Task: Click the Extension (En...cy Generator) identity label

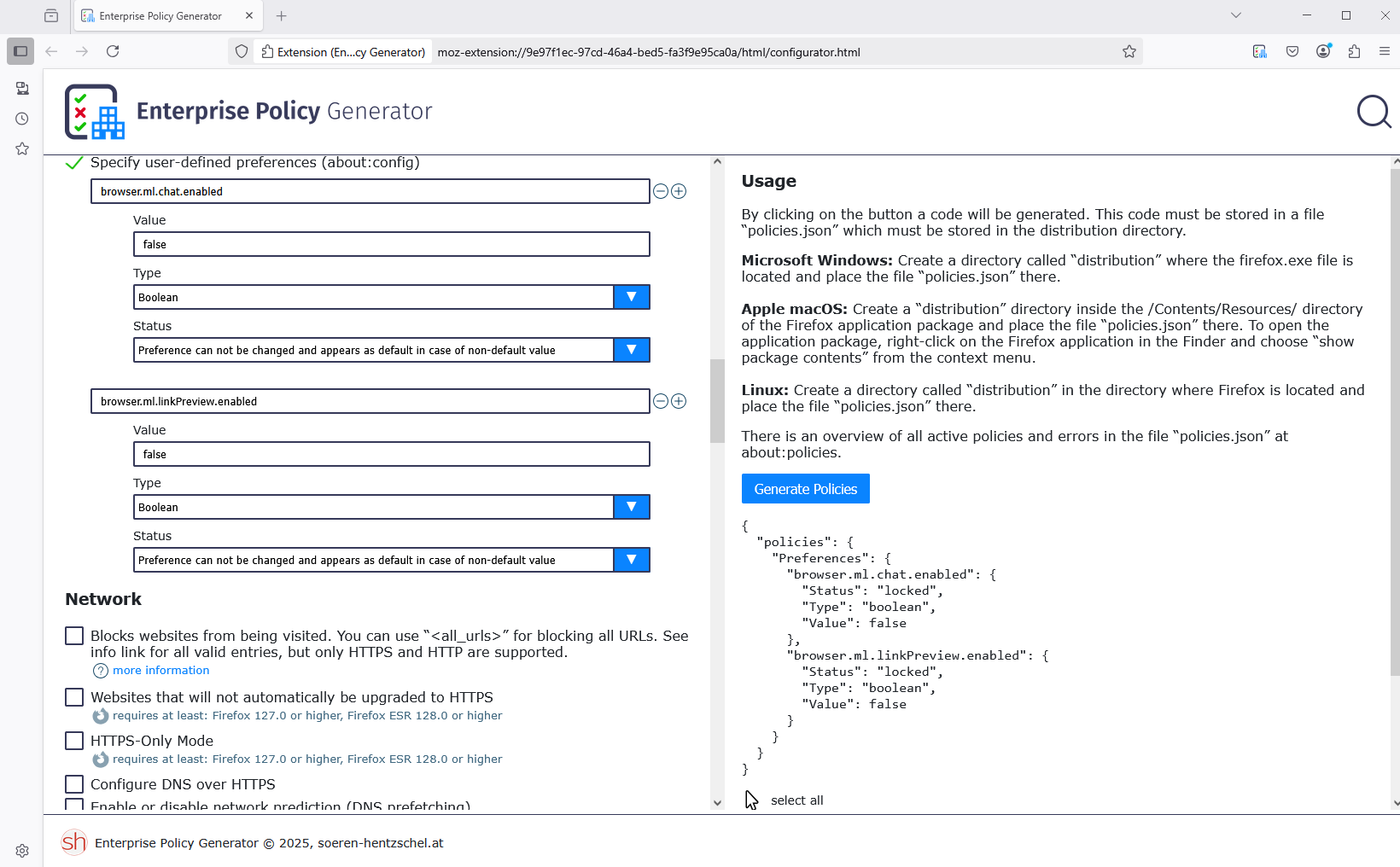Action: coord(343,52)
